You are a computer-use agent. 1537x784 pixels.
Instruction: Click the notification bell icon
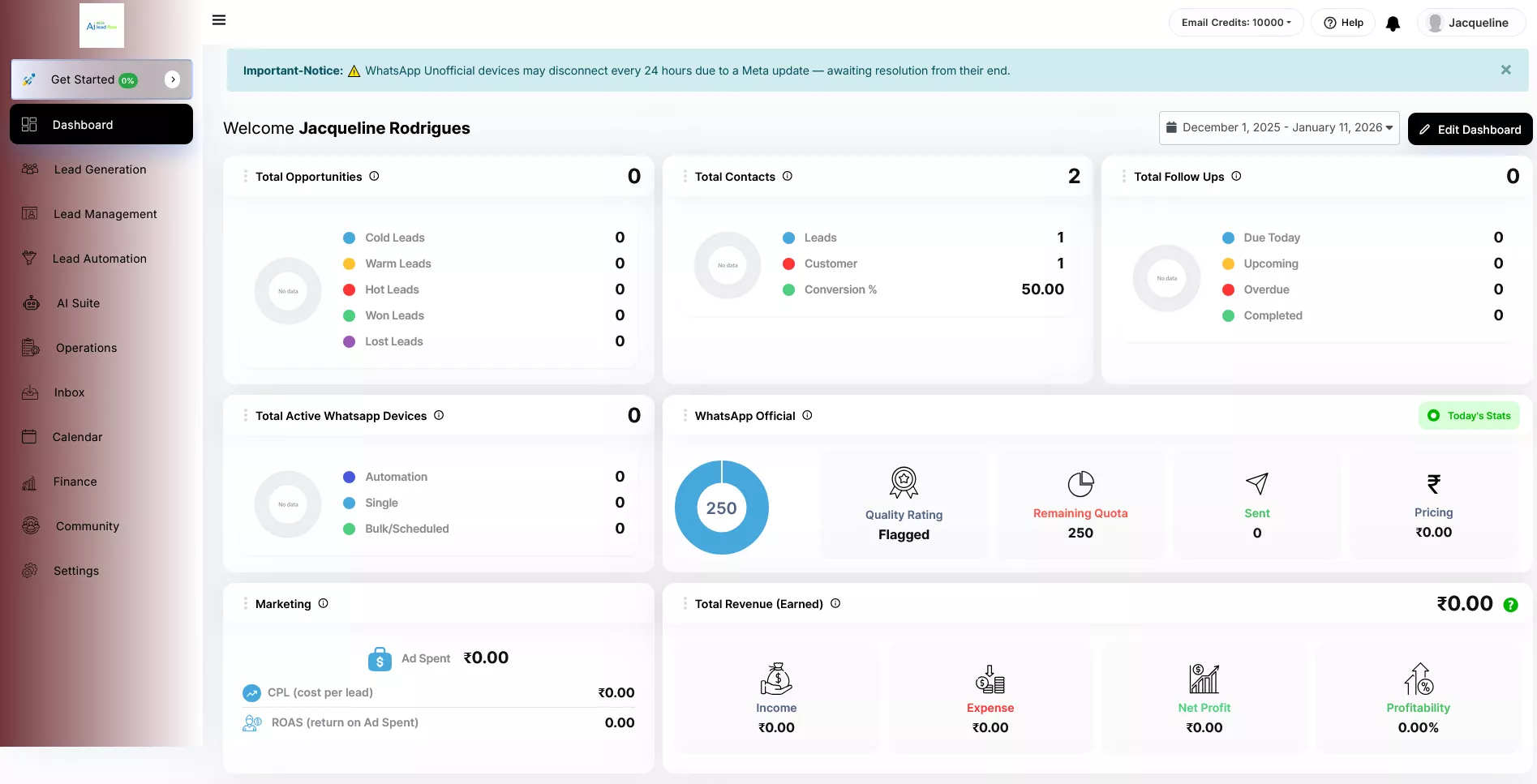[x=1393, y=24]
